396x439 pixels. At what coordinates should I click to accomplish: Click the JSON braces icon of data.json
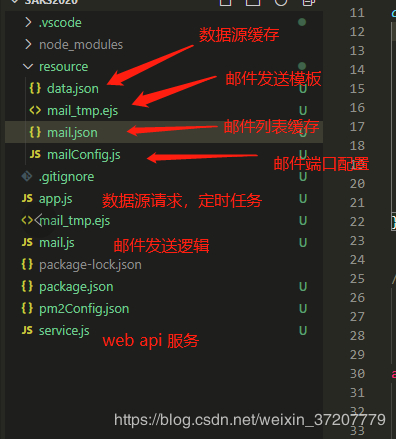[x=35, y=88]
